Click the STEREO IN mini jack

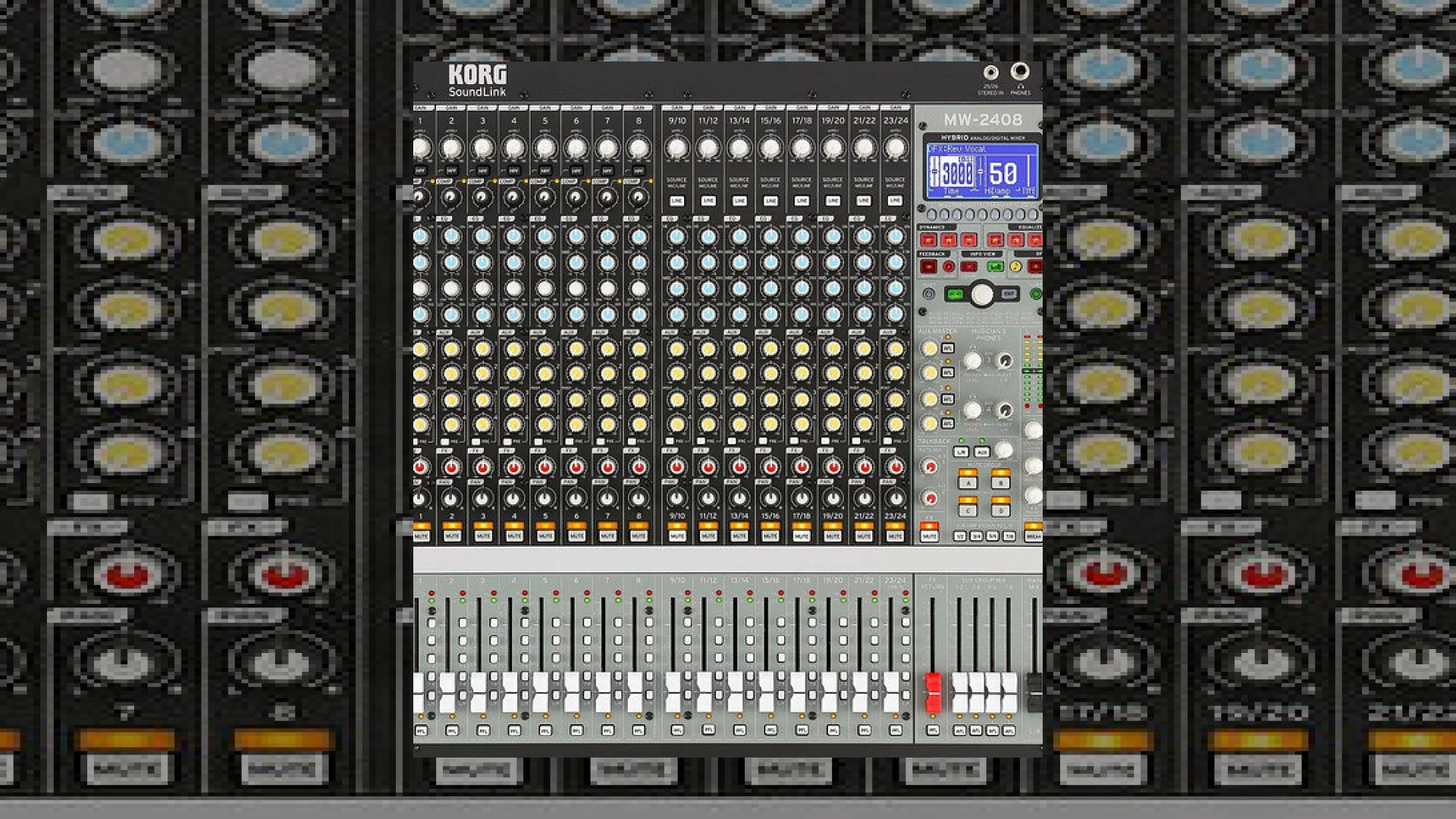click(x=990, y=73)
